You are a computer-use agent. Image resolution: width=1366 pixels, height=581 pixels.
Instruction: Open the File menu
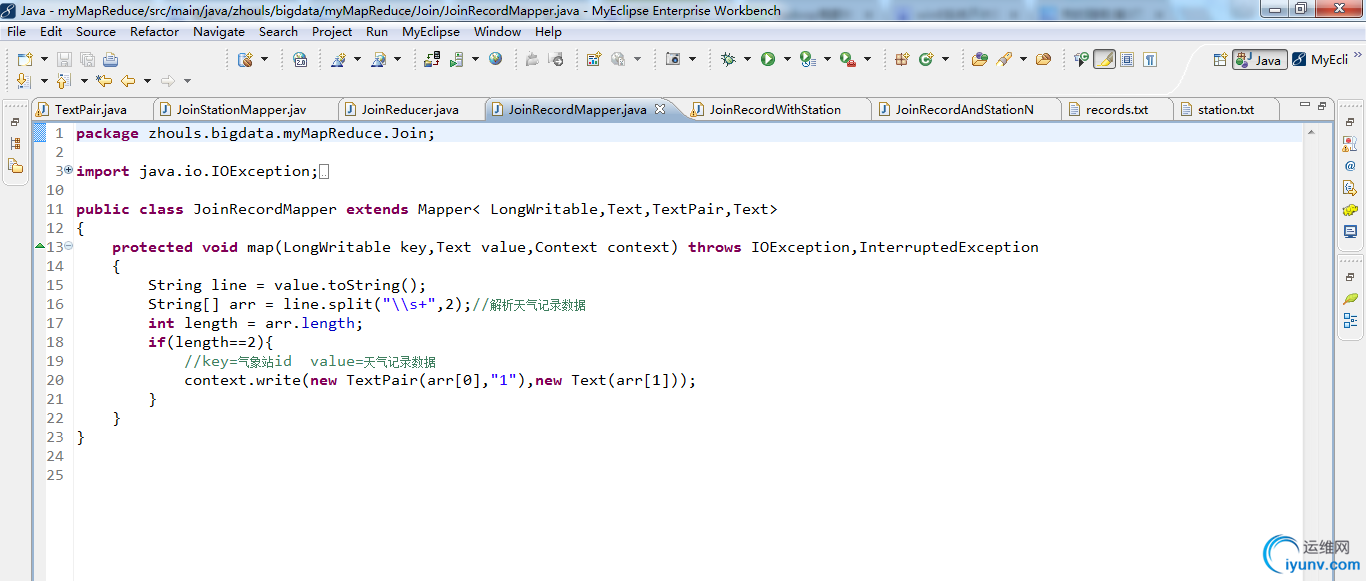pyautogui.click(x=17, y=31)
